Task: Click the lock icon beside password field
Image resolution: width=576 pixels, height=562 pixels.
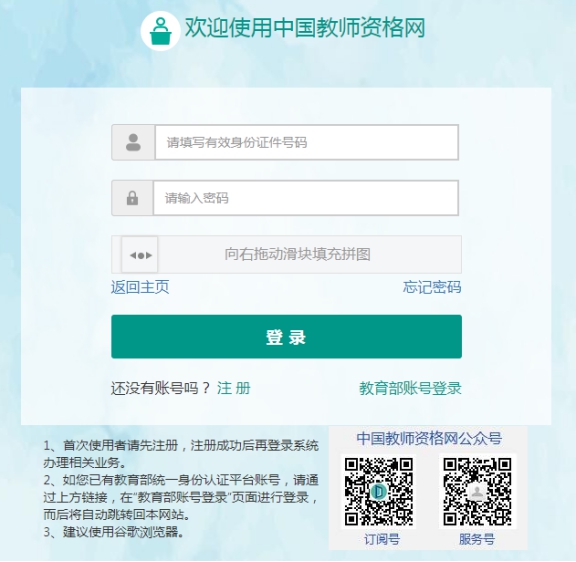Action: 132,198
